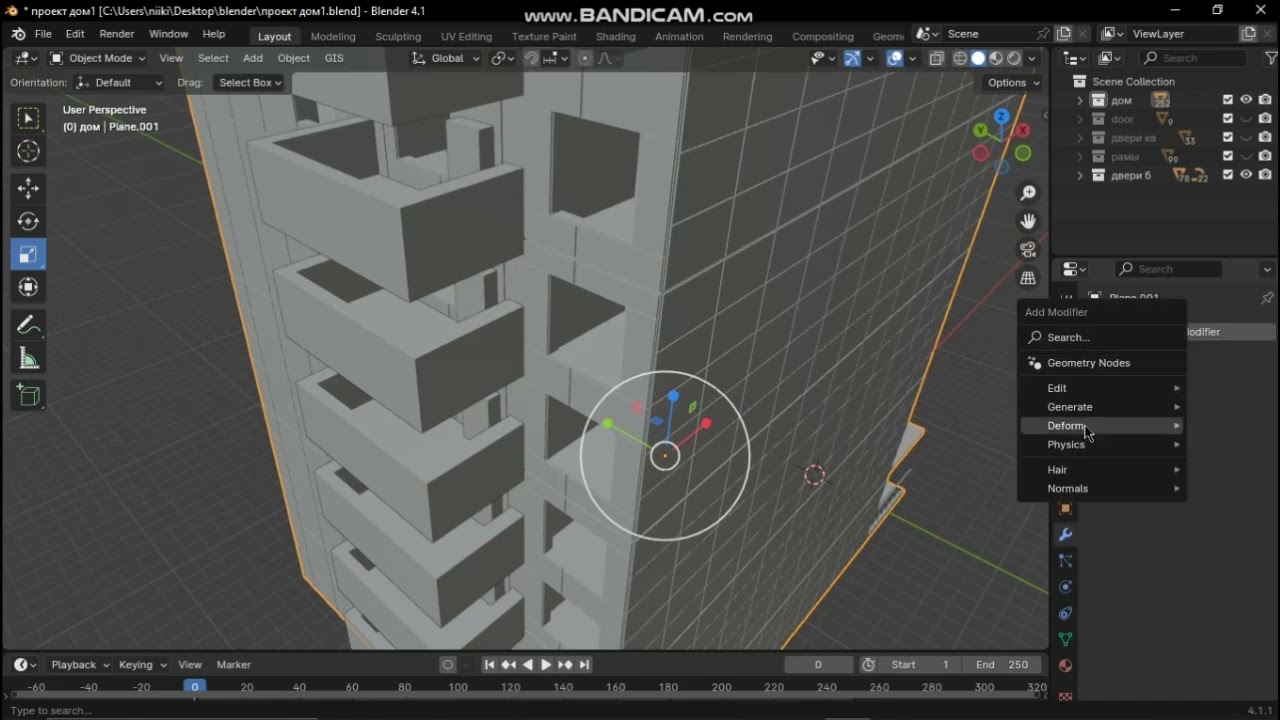
Task: Expand the двери б collection
Action: [x=1080, y=175]
